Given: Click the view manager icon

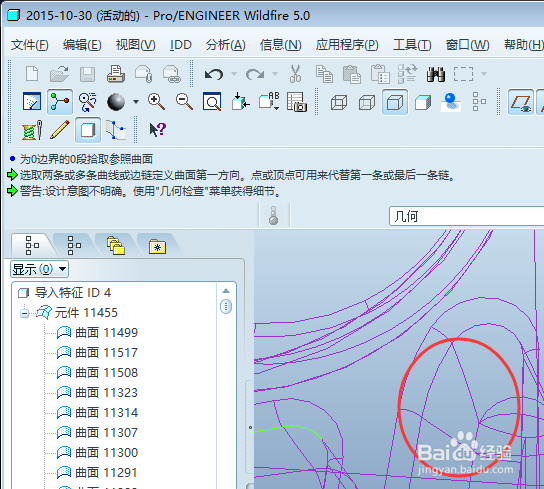Looking at the screenshot, I should pyautogui.click(x=297, y=102).
